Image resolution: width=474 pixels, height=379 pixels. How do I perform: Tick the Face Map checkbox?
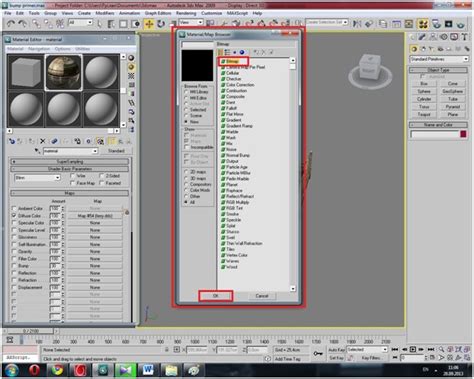72,183
